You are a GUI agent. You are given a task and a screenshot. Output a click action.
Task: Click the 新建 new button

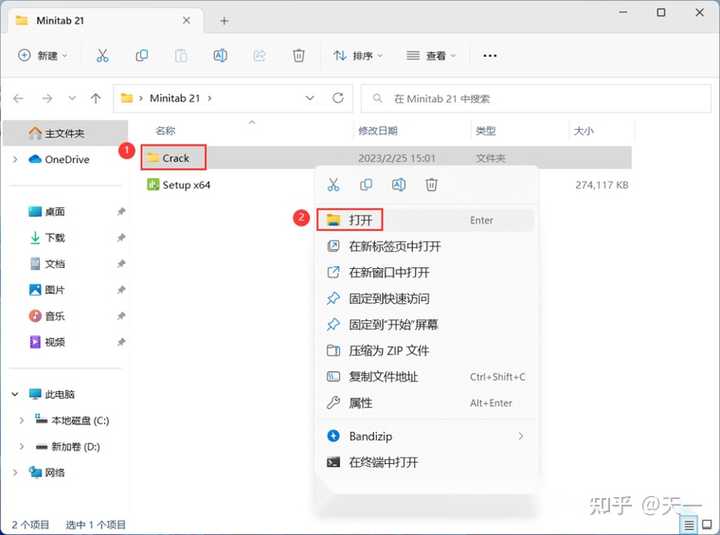43,56
